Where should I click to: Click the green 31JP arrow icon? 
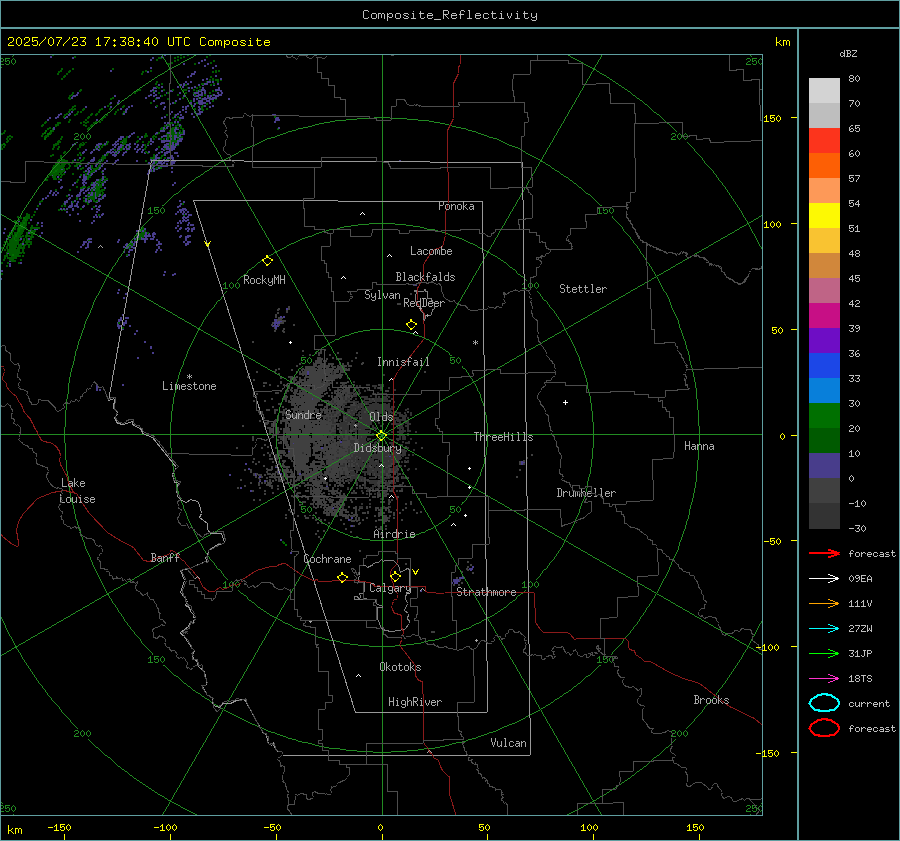pyautogui.click(x=824, y=653)
